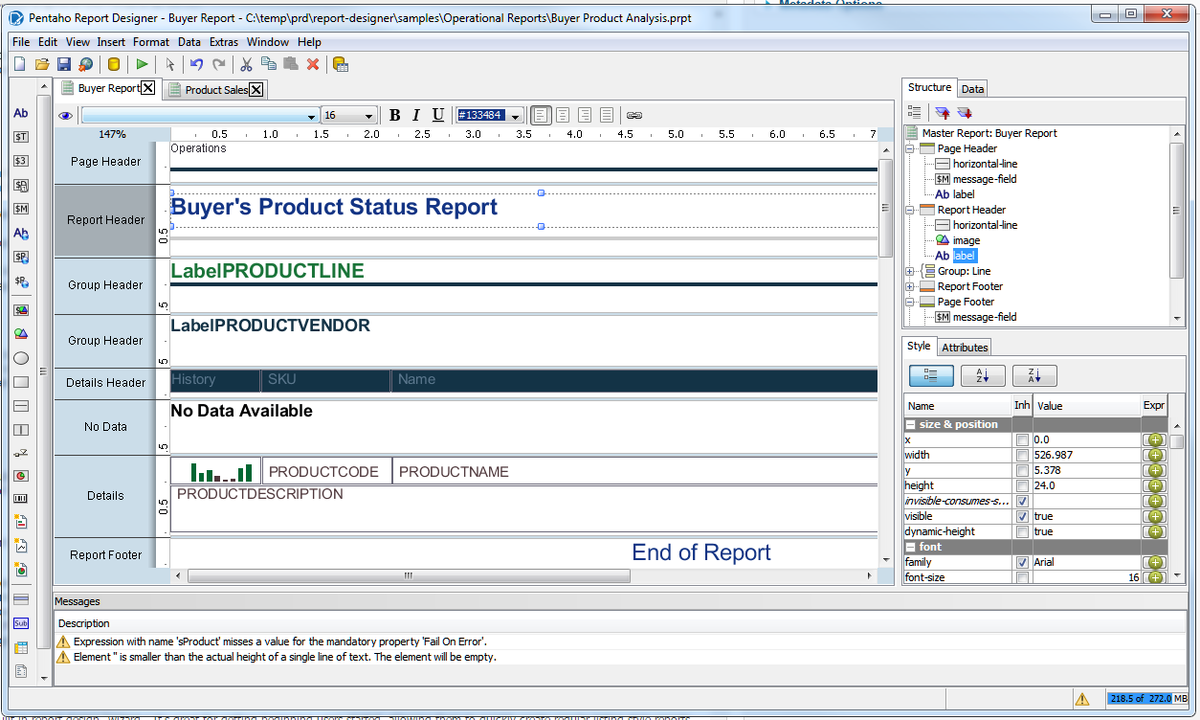Screen dimensions: 1200x720
Task: Open the font size 16 dropdown
Action: 369,116
